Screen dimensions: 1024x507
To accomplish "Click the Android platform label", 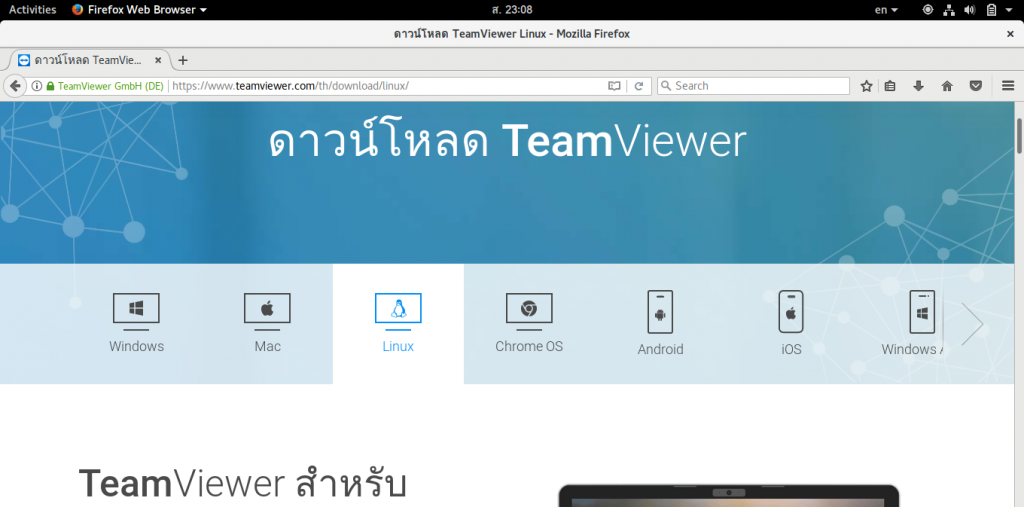I will point(660,350).
